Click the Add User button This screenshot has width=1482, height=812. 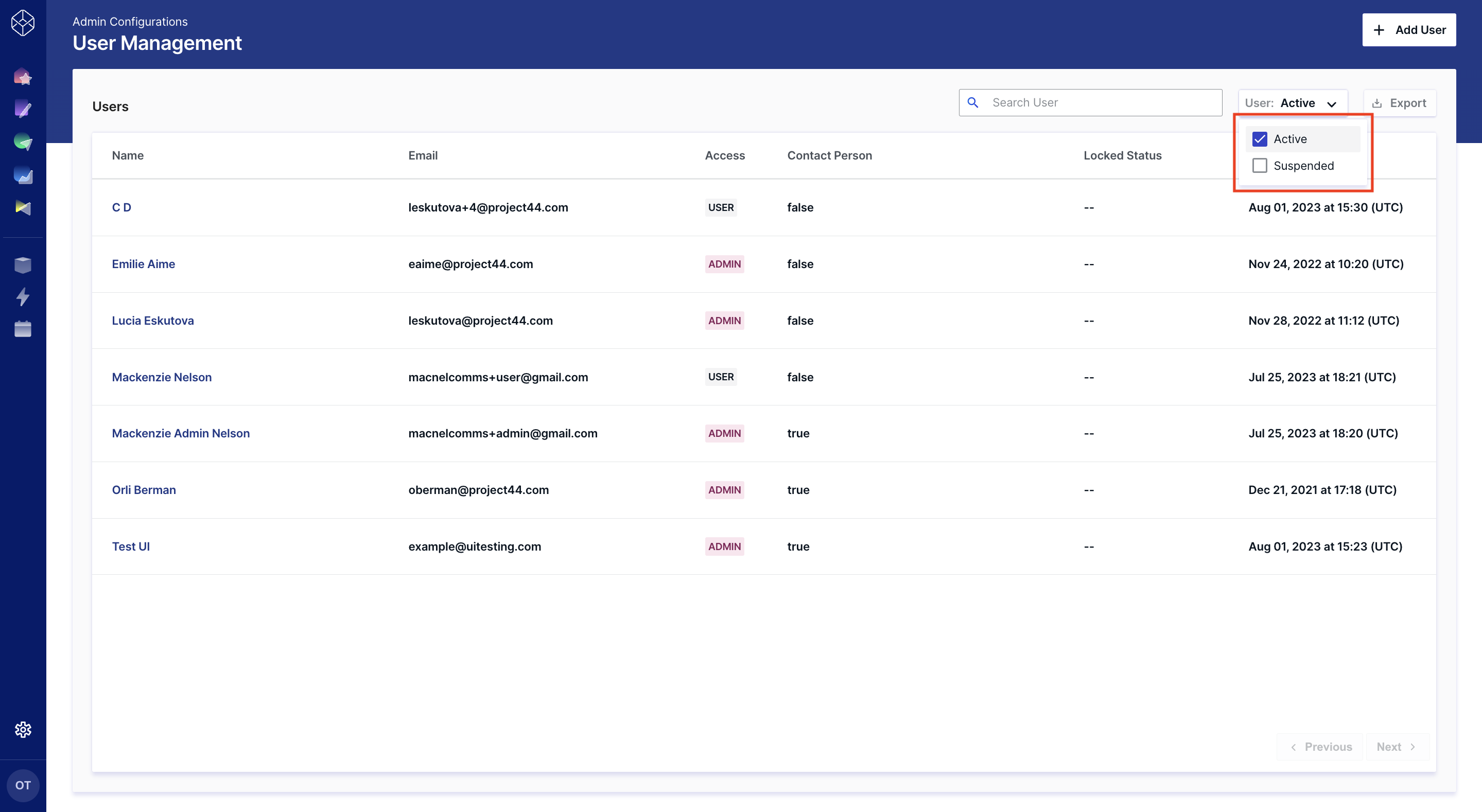point(1409,30)
